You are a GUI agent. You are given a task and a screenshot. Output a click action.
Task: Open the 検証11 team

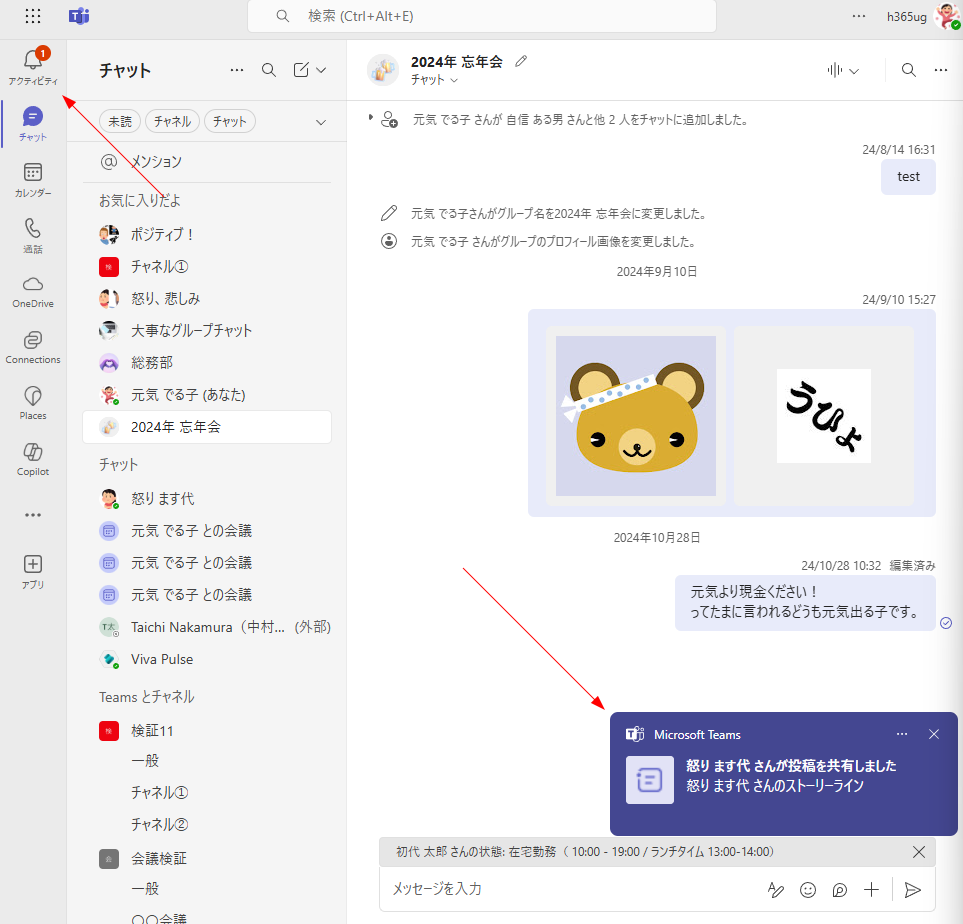(x=207, y=730)
